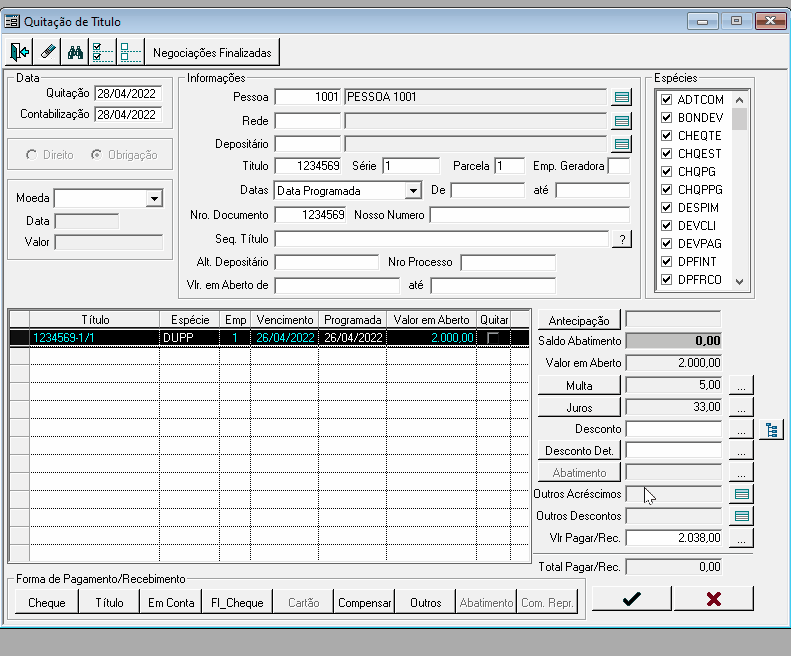Click the Quitação de Titulo window icon
Viewport: 791px width, 656px height.
(x=12, y=22)
